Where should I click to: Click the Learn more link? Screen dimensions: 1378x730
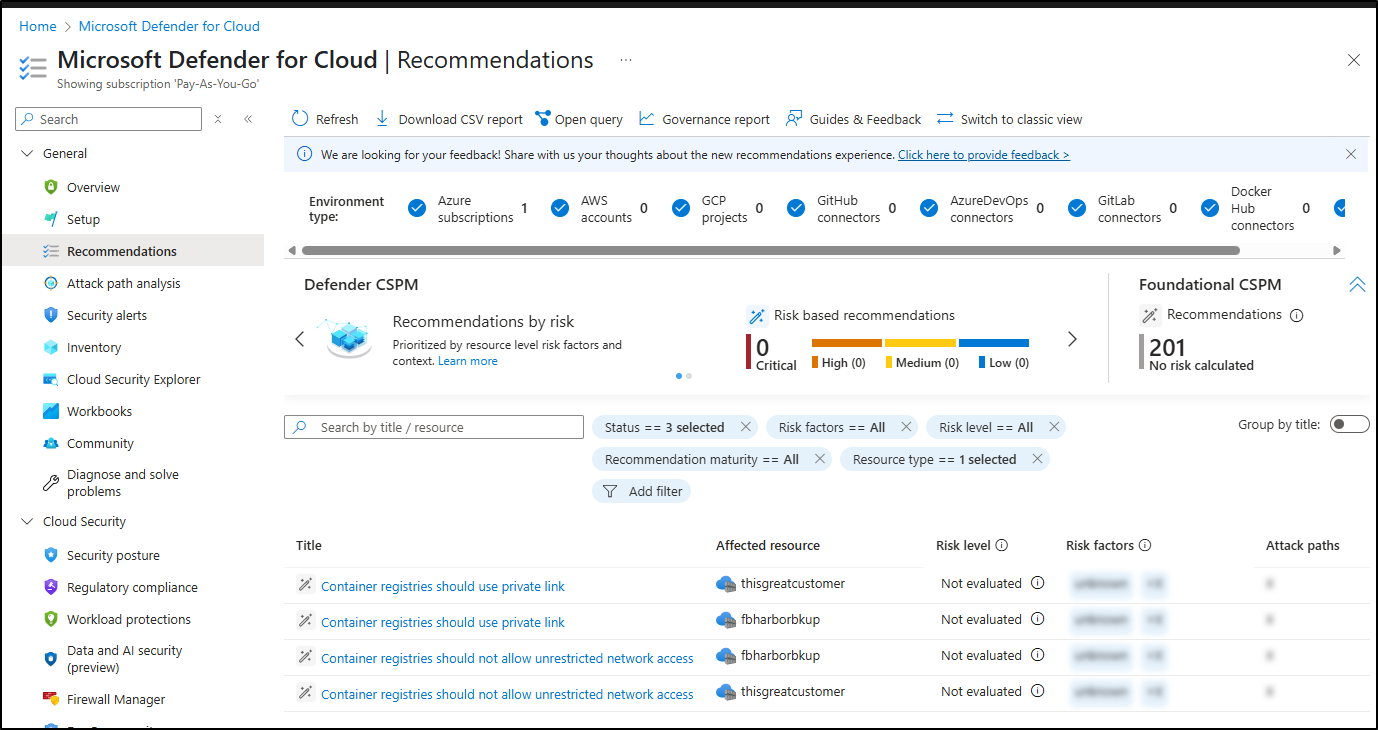(x=468, y=361)
